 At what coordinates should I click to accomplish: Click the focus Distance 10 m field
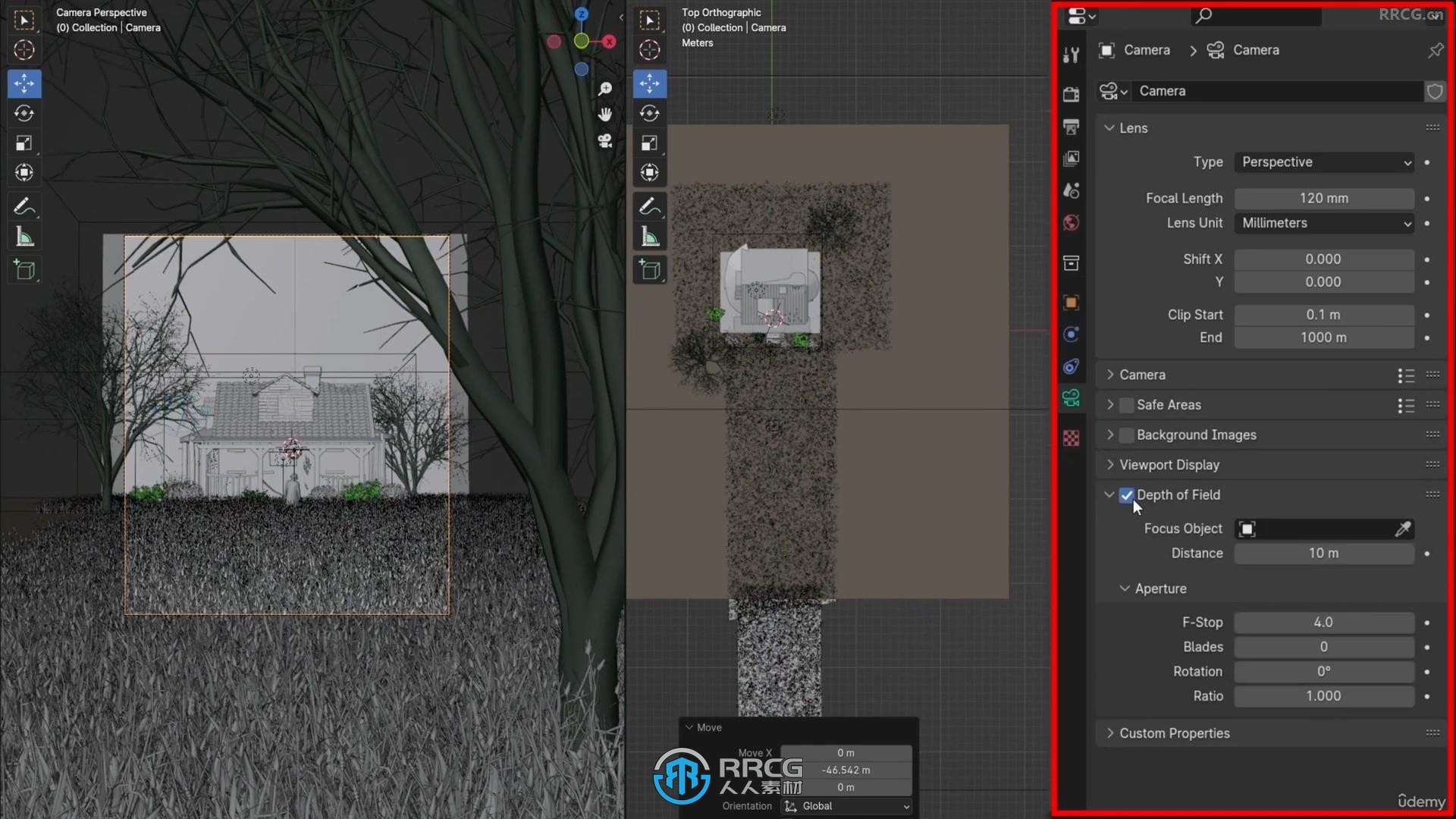click(1324, 554)
